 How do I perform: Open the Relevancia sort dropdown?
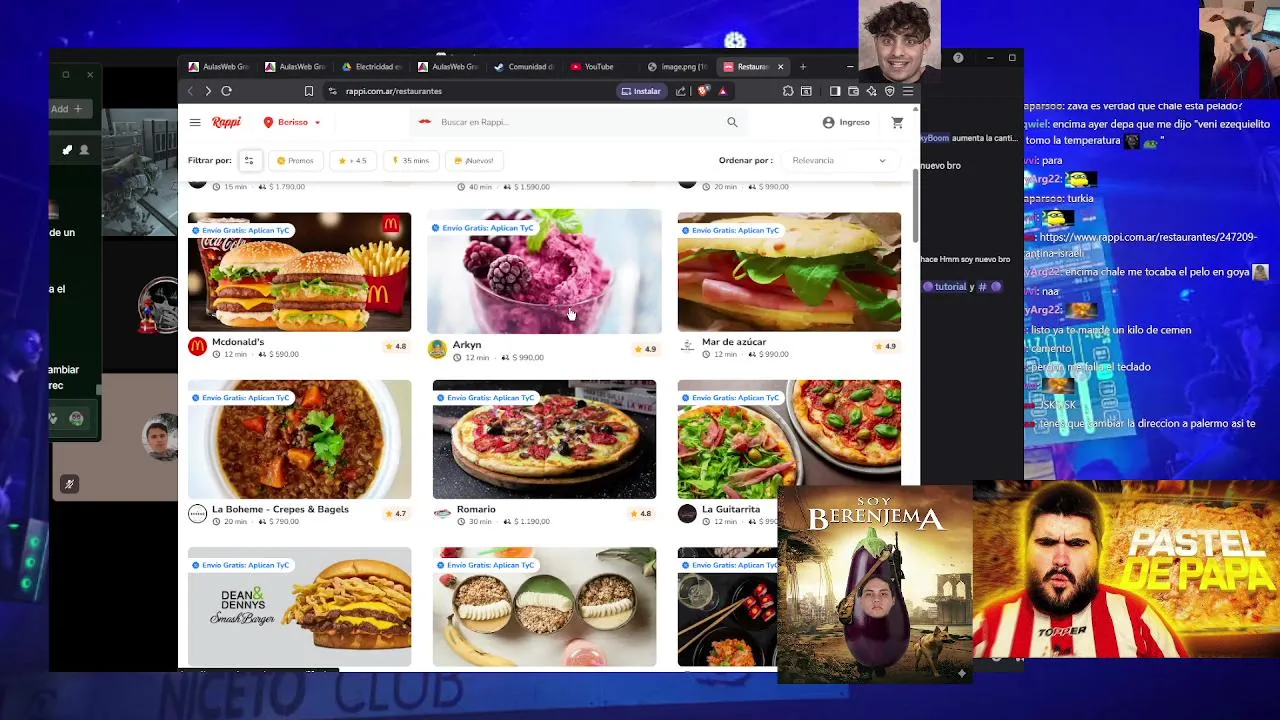[839, 160]
